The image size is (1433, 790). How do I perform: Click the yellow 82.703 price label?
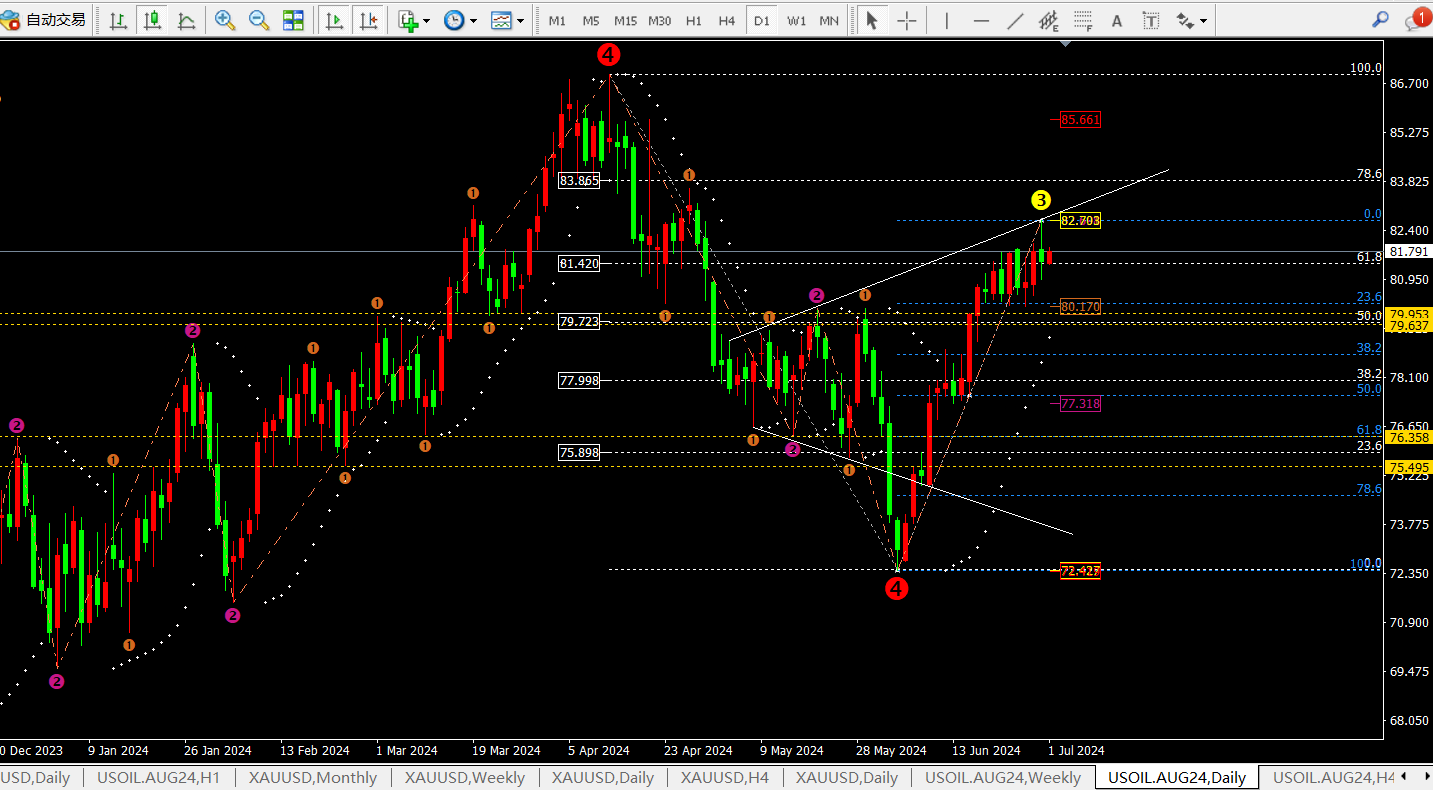[x=1080, y=221]
